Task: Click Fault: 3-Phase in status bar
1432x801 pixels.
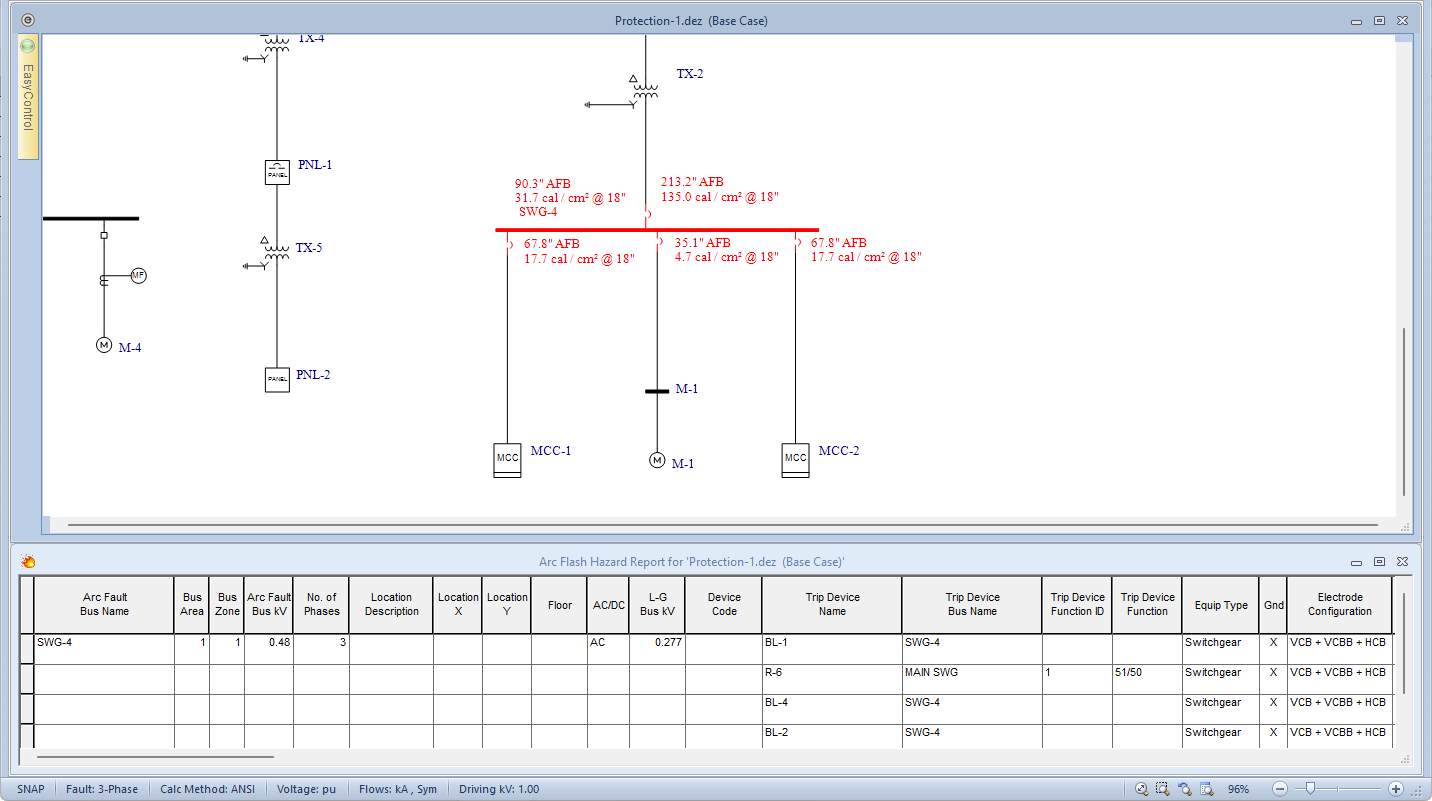Action: point(102,789)
